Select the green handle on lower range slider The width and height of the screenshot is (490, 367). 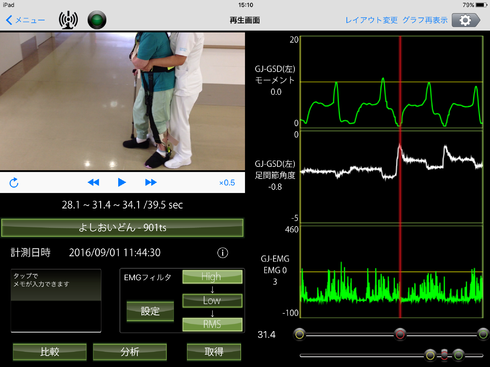[x=458, y=355]
